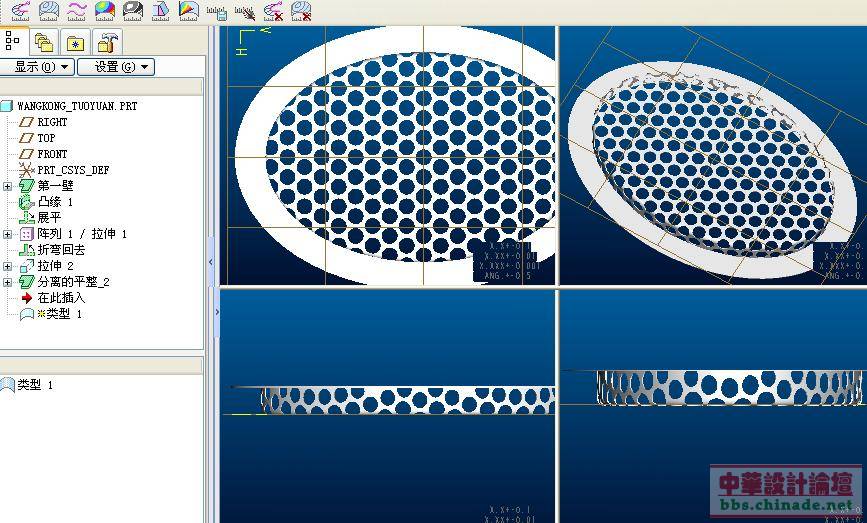Screen dimensions: 867x523
Task: Click the top-left perforated ellipse viewport
Action: click(x=388, y=155)
